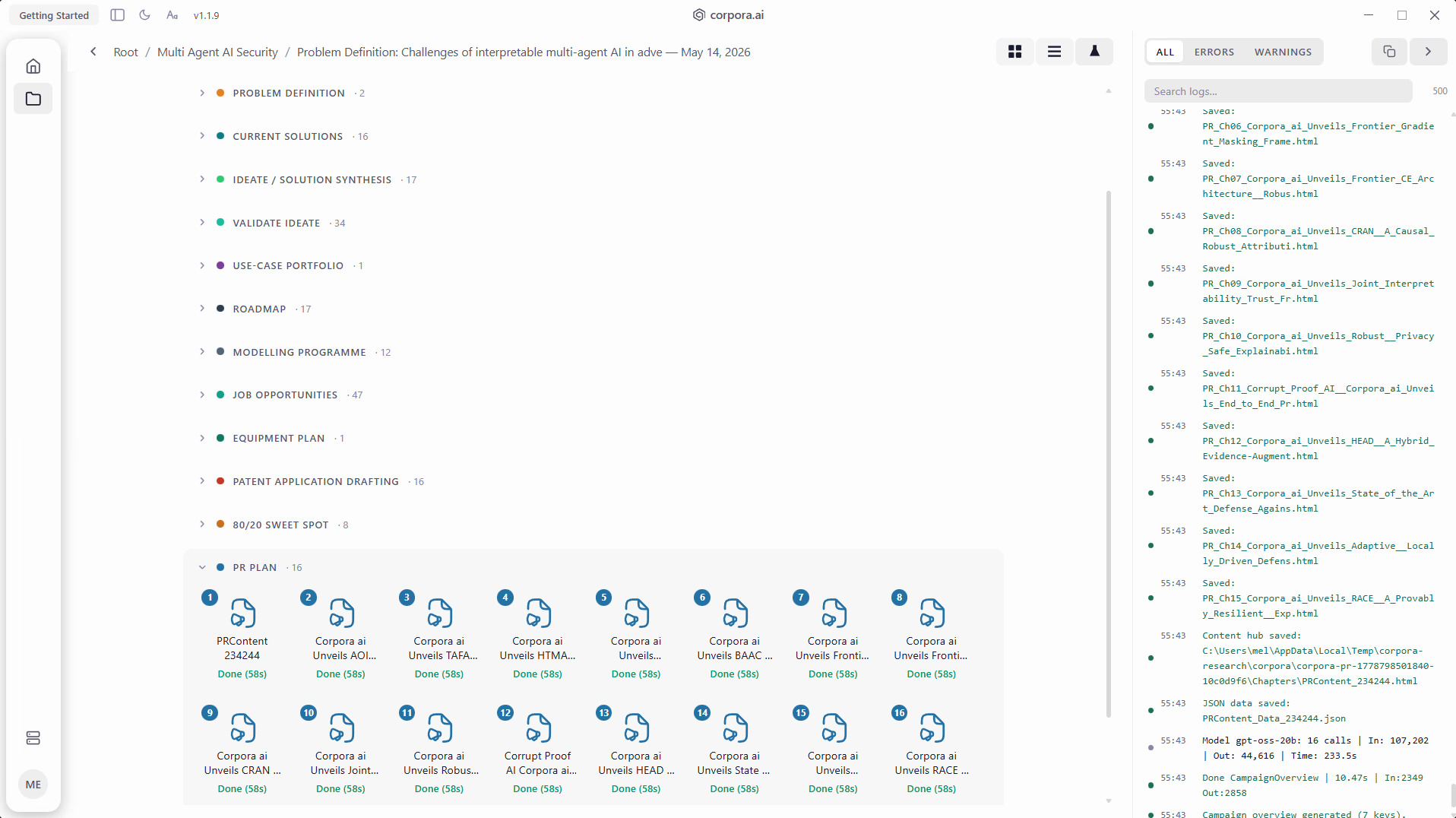Copy logs with the copy icon
This screenshot has width=1456, height=818.
tap(1389, 52)
